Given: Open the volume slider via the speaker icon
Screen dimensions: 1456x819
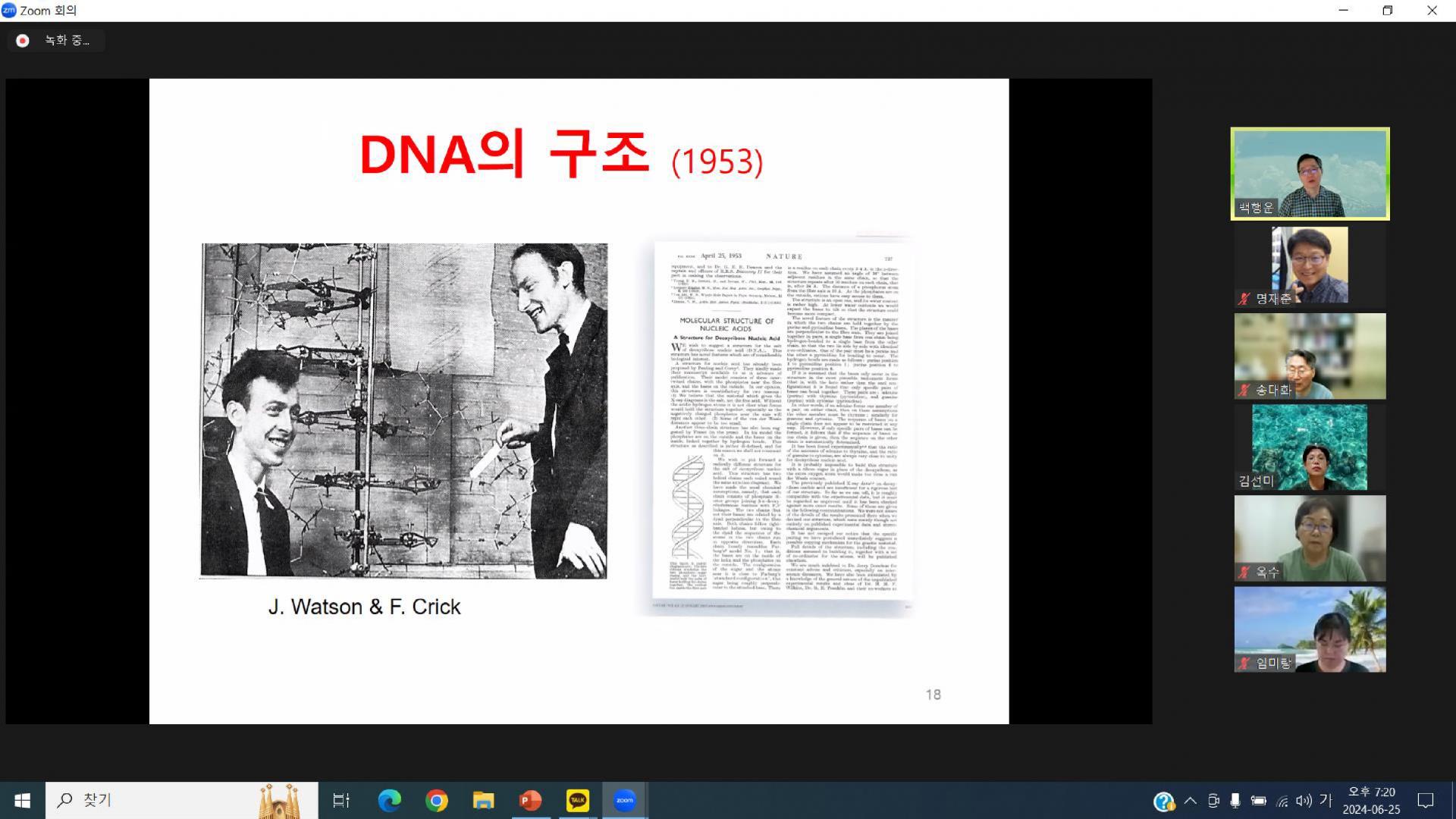Looking at the screenshot, I should (1305, 800).
